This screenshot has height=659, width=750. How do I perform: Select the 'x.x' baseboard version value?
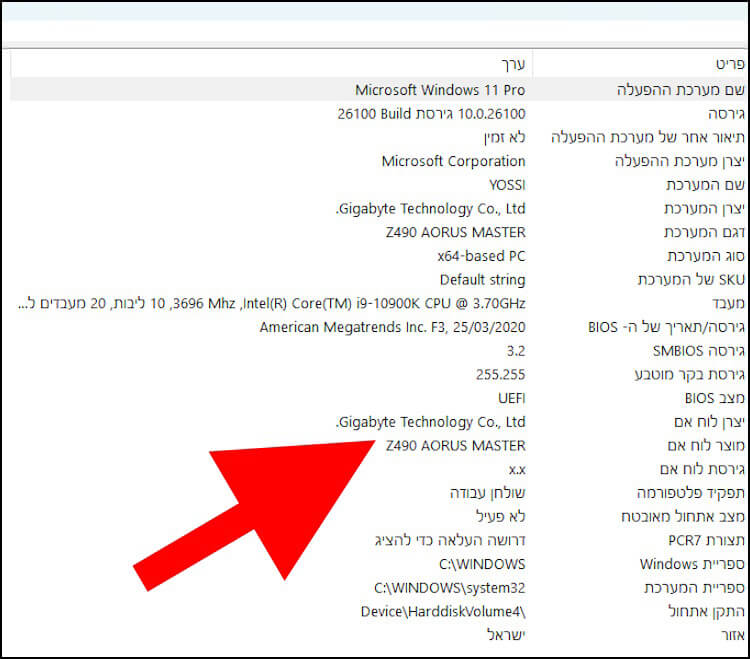point(517,471)
